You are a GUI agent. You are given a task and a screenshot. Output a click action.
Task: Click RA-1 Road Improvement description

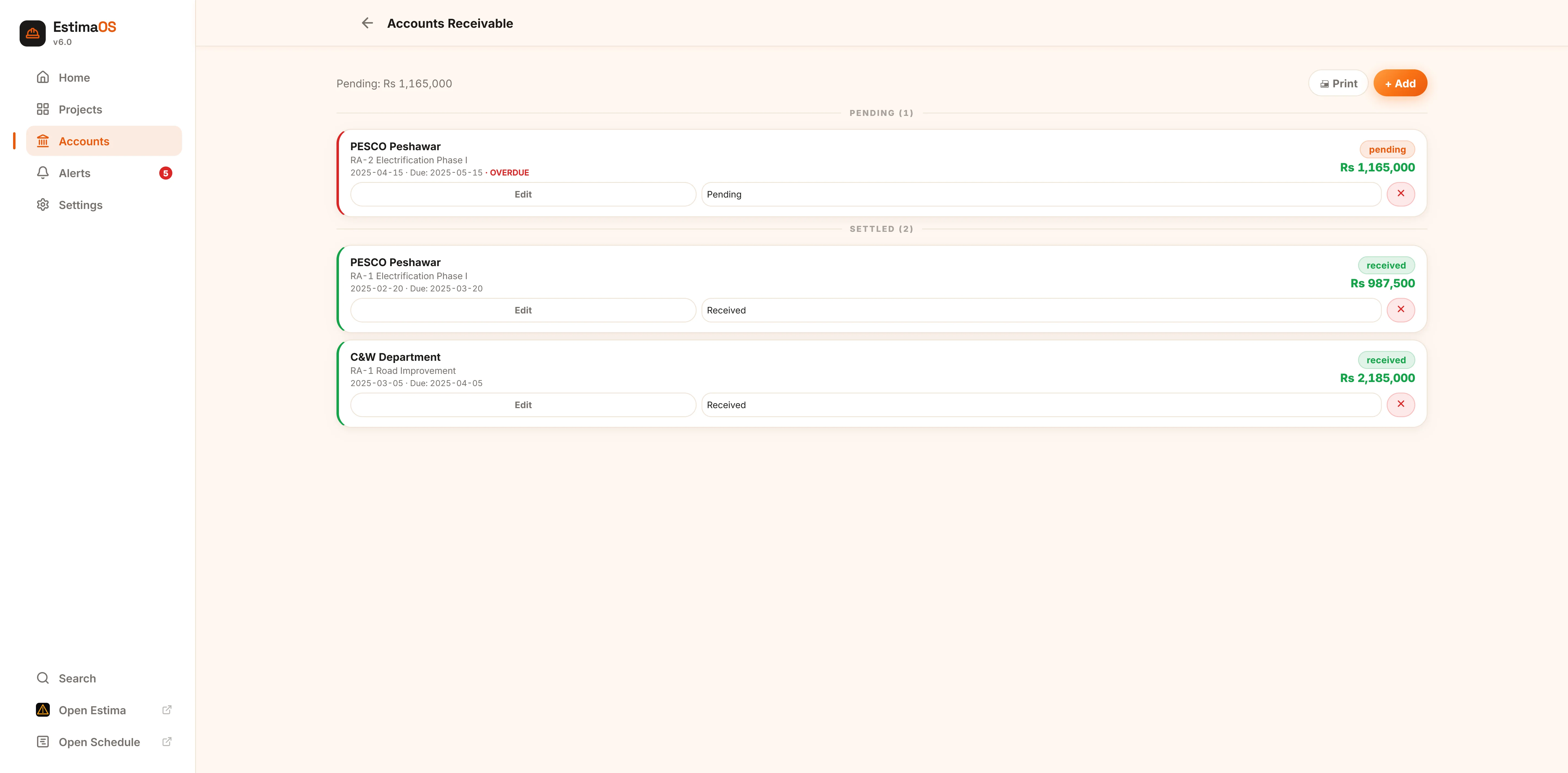pyautogui.click(x=403, y=371)
